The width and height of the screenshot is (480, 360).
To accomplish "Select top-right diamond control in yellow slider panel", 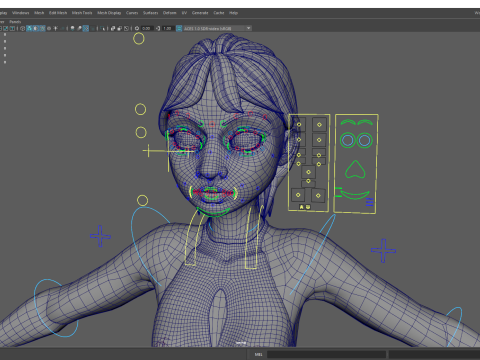I will [x=319, y=125].
